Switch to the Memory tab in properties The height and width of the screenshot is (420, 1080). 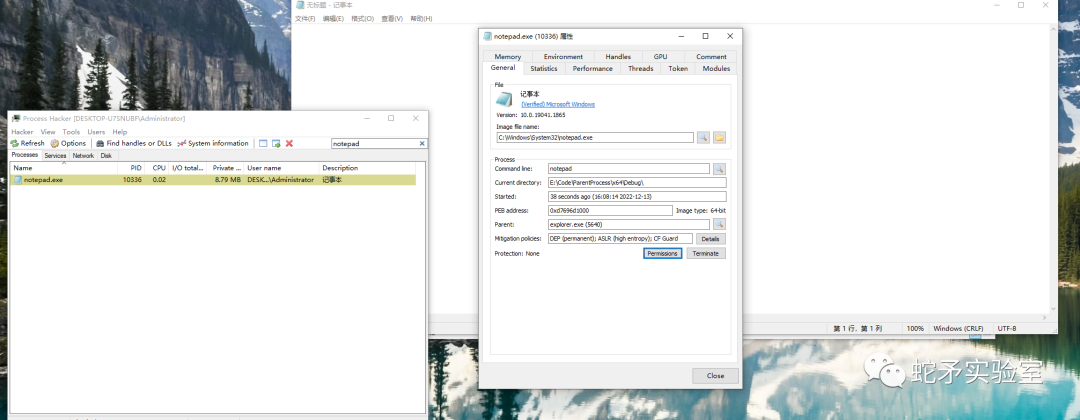508,56
